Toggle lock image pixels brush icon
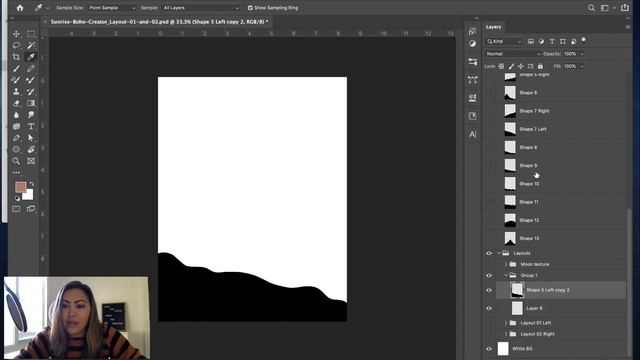 point(511,66)
